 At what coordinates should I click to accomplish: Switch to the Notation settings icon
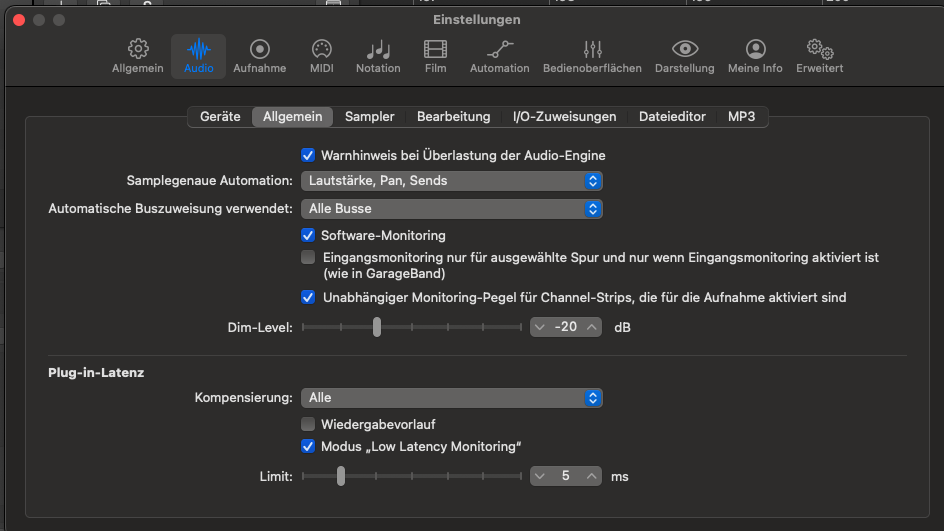click(x=378, y=49)
